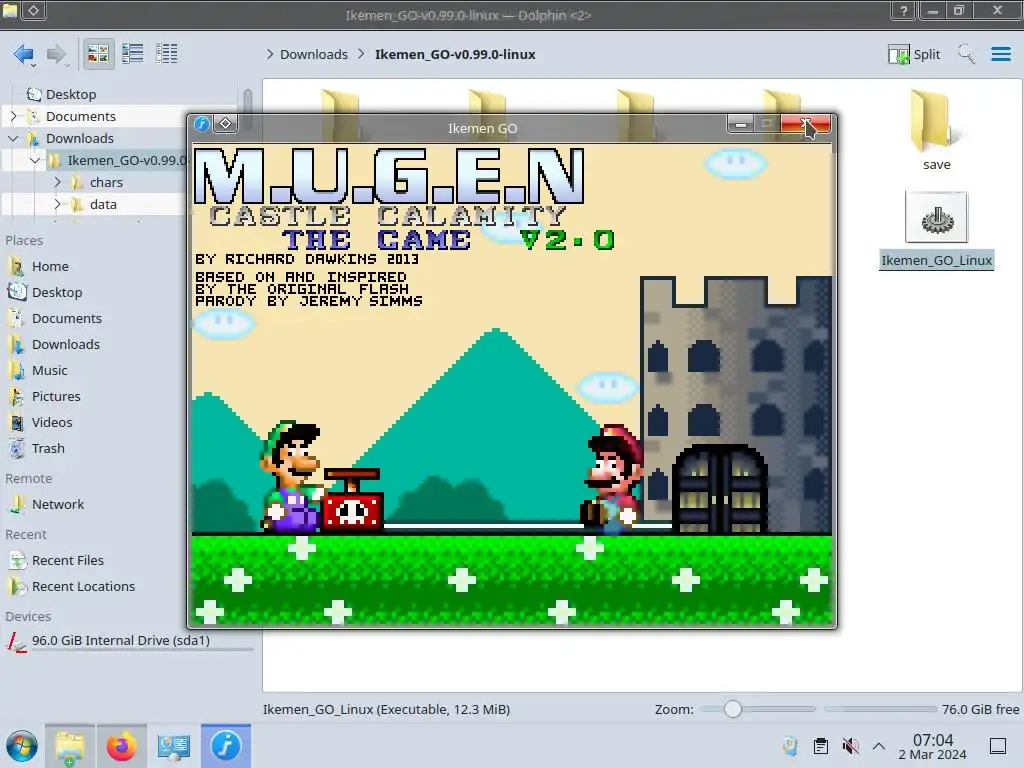Switch to Compact view mode
The height and width of the screenshot is (768, 1024).
click(133, 54)
